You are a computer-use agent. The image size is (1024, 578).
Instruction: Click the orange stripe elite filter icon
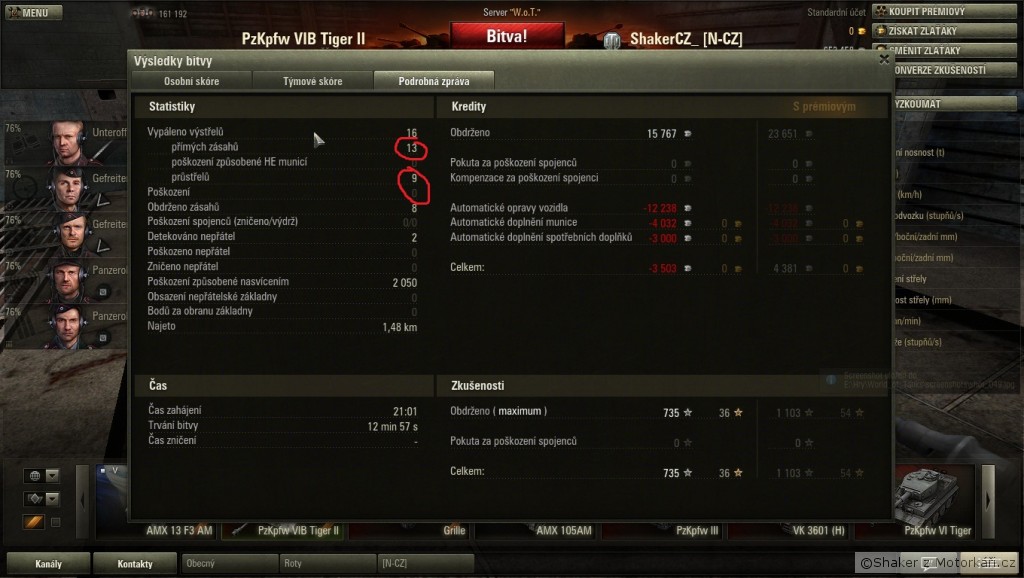pos(34,522)
